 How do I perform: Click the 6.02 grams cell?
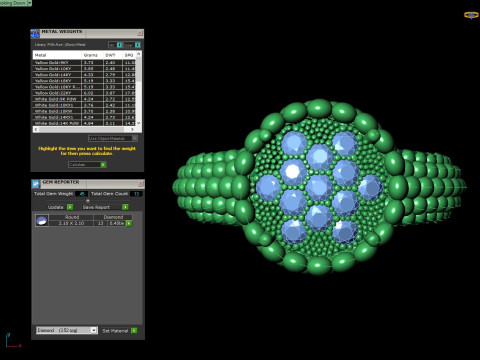[x=92, y=93]
